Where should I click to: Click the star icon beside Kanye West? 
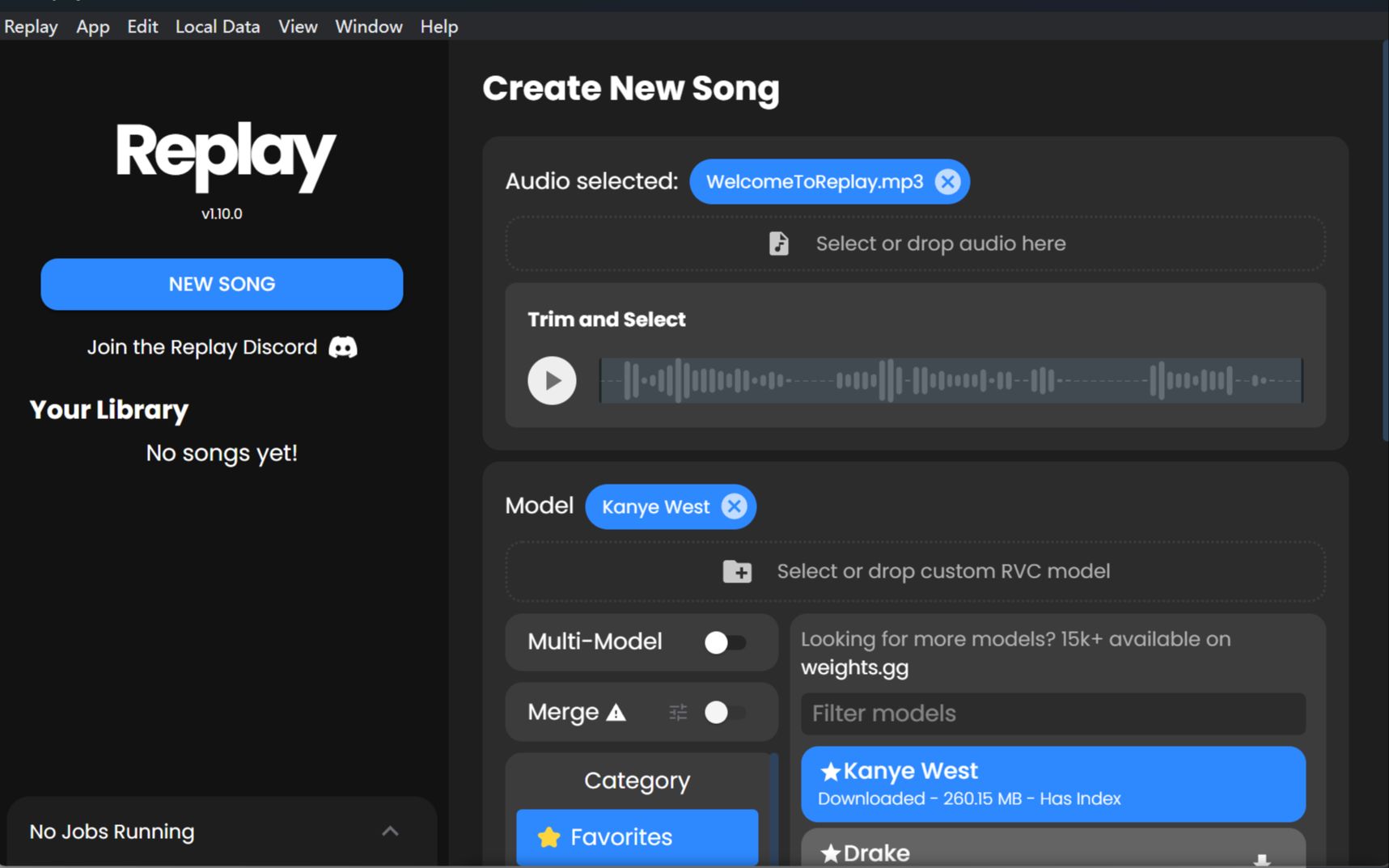(x=830, y=772)
